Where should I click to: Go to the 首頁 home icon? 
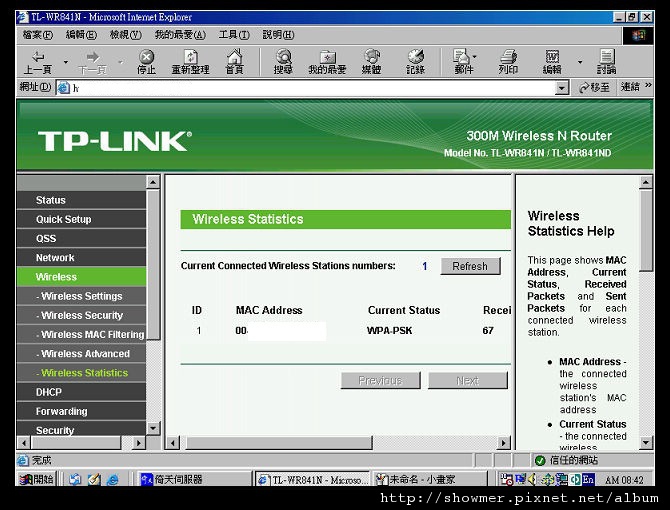tap(234, 62)
